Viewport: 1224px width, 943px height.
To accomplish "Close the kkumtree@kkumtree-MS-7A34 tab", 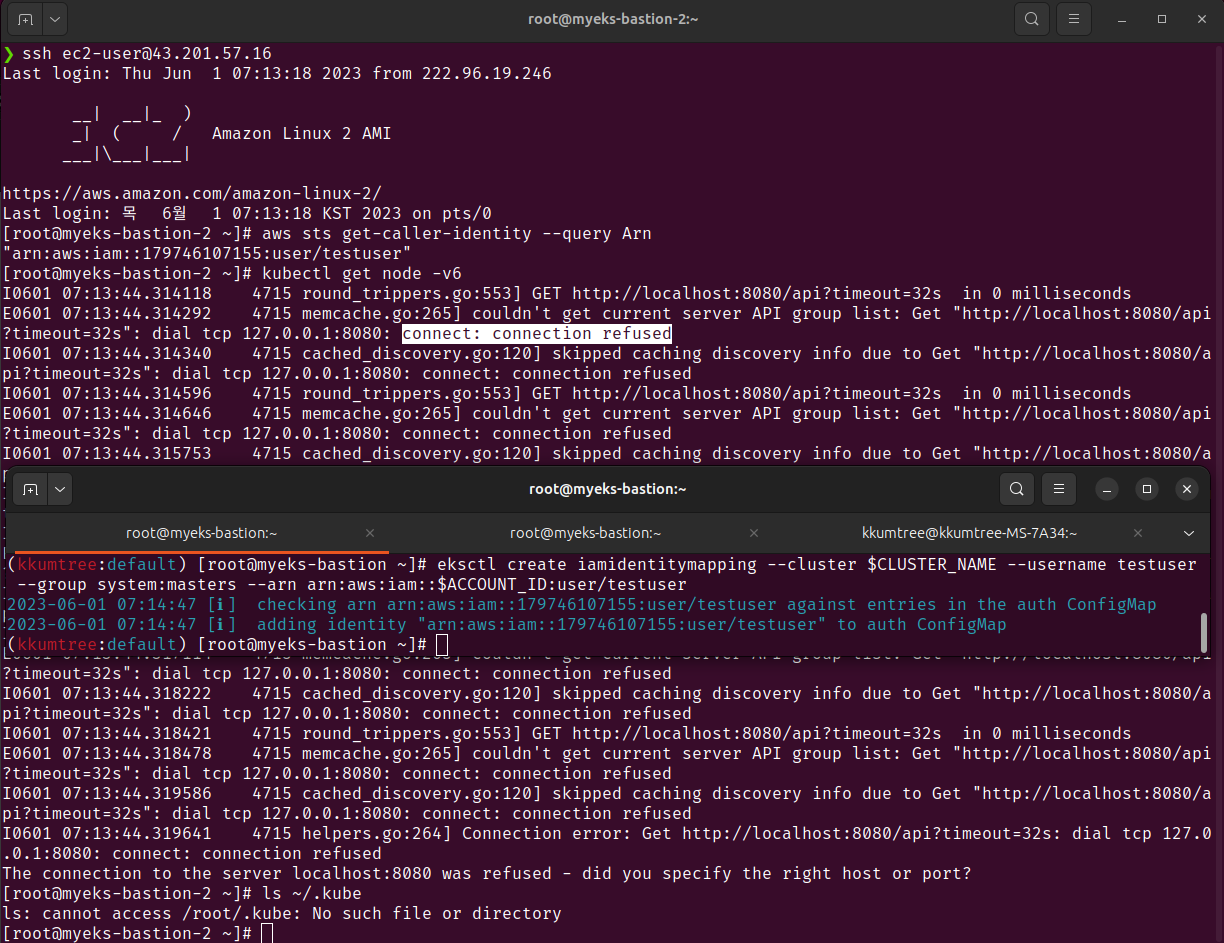I will [1138, 533].
